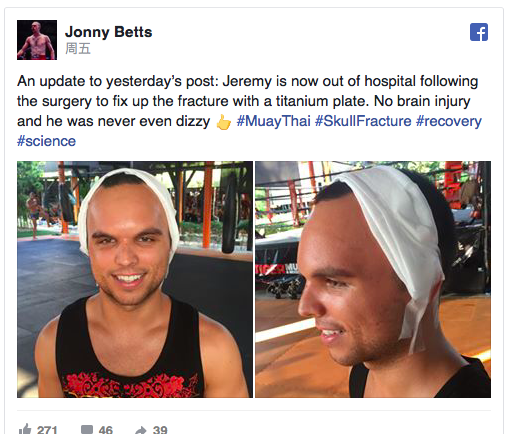View the 46 comments count
514x444 pixels.
point(106,430)
